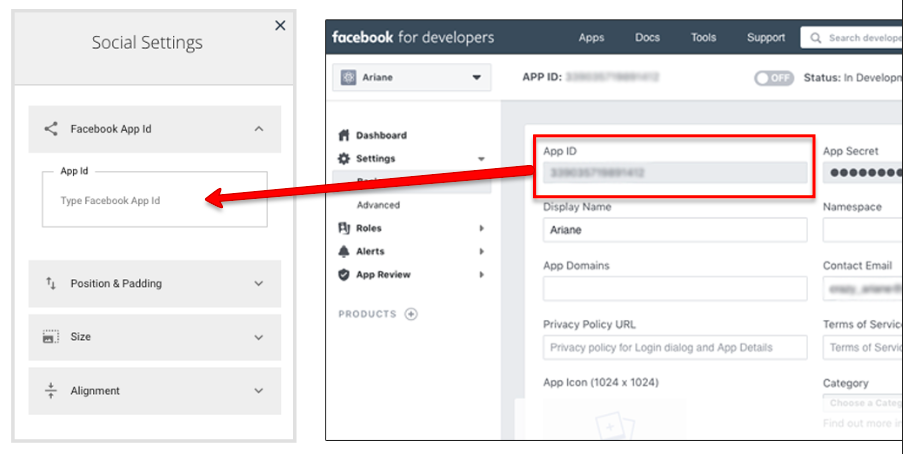Click the Namespace input field
The width and height of the screenshot is (903, 454).
(863, 230)
